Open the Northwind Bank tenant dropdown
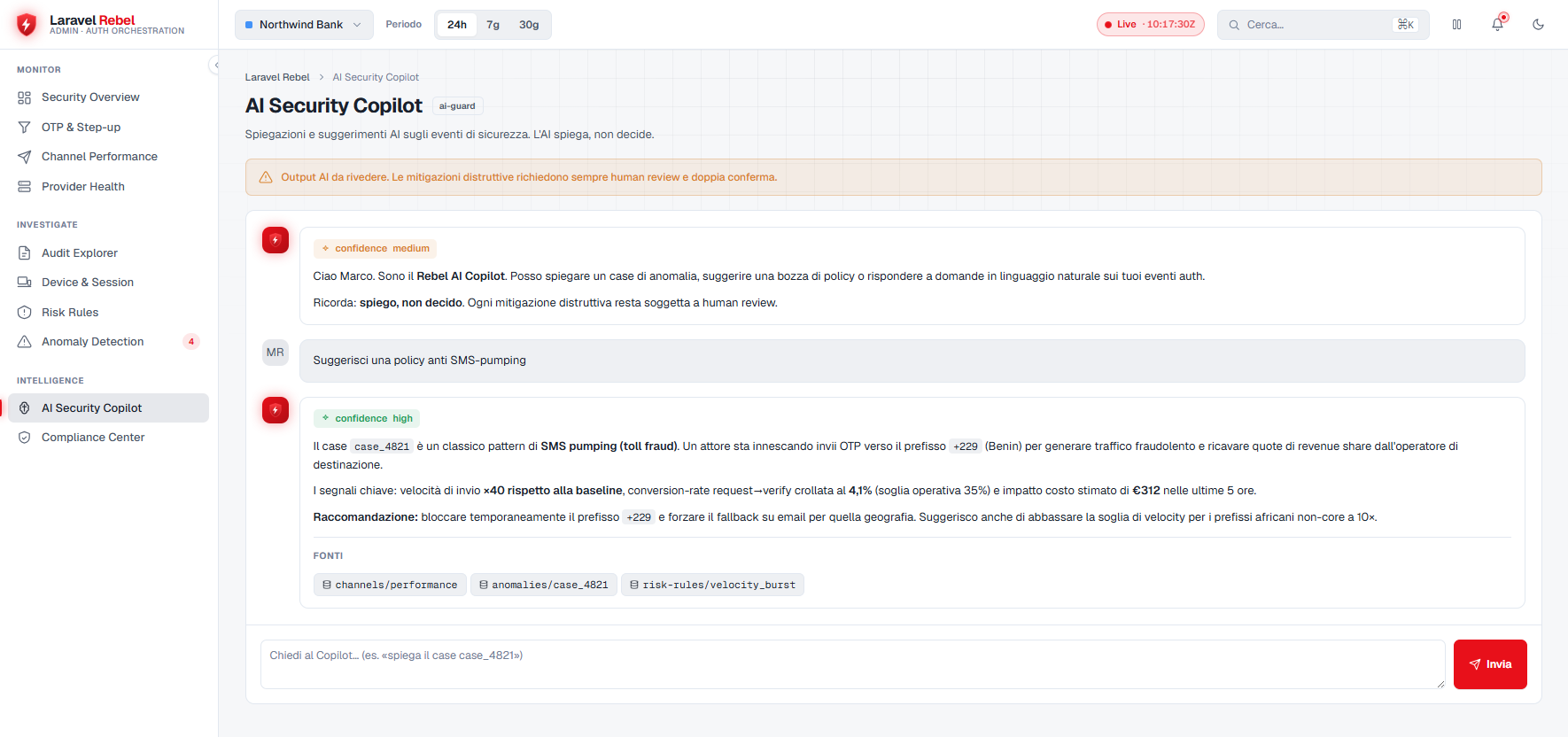The width and height of the screenshot is (1568, 737). click(x=304, y=25)
